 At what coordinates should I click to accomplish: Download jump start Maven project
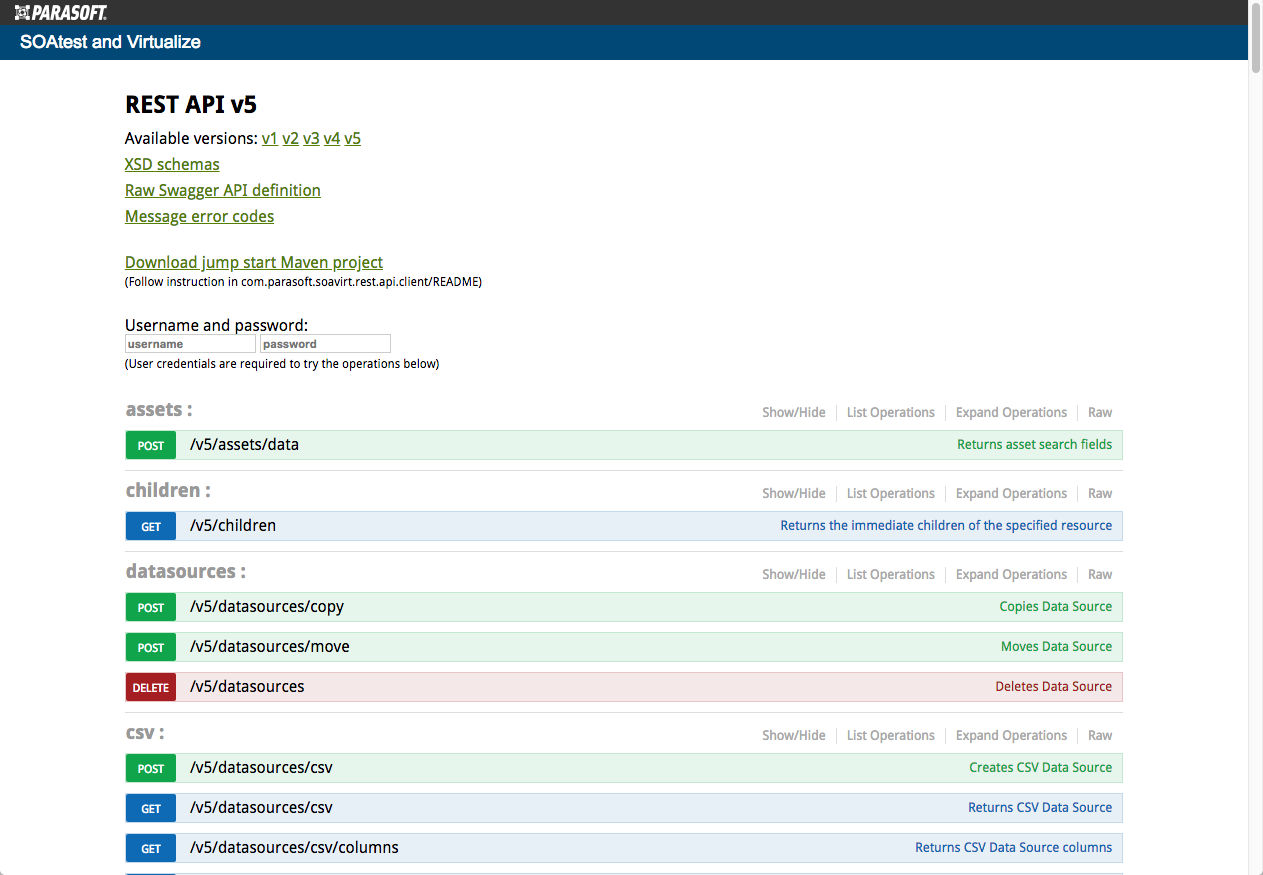254,263
